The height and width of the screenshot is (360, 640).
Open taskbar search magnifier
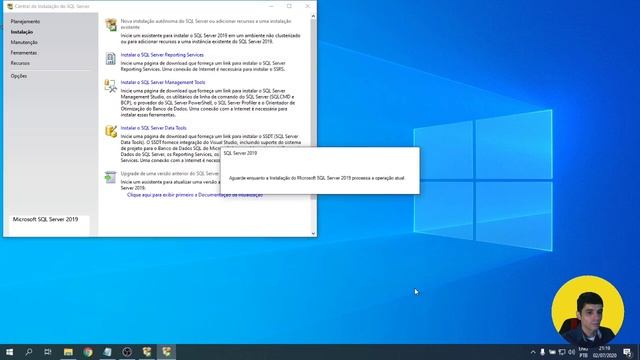point(29,352)
